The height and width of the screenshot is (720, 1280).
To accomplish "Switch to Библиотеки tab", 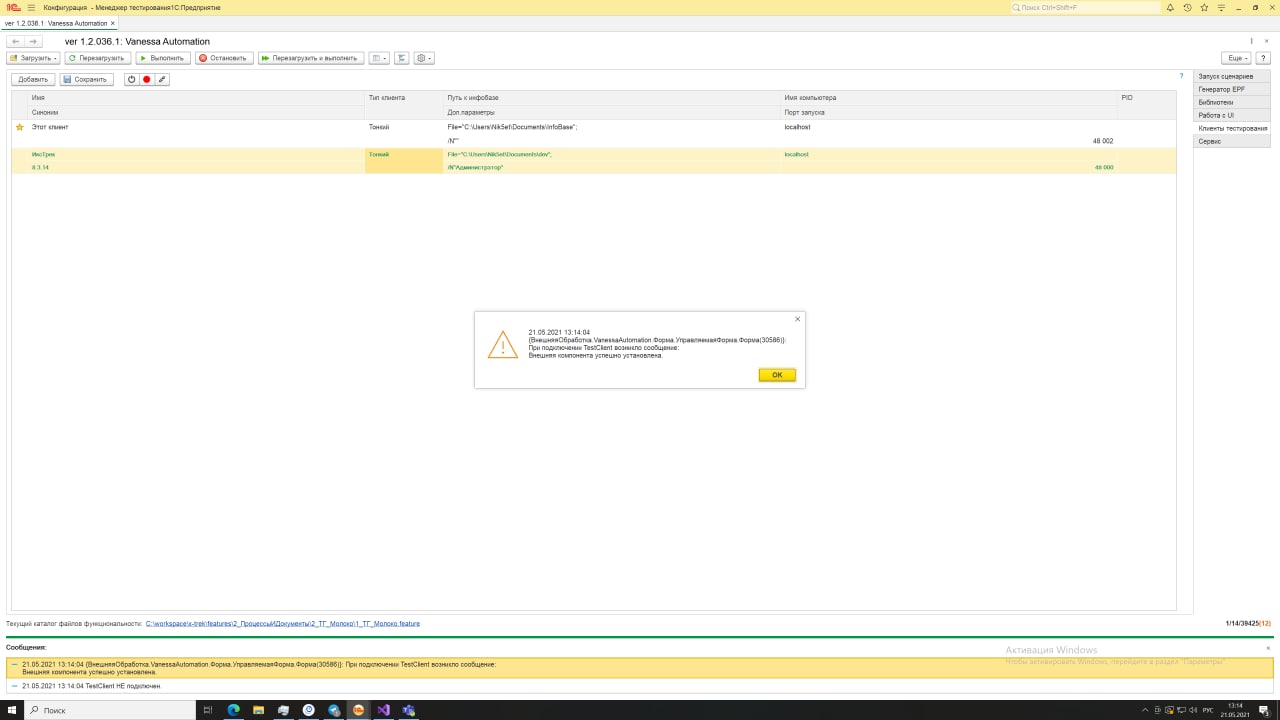I will [x=1232, y=103].
